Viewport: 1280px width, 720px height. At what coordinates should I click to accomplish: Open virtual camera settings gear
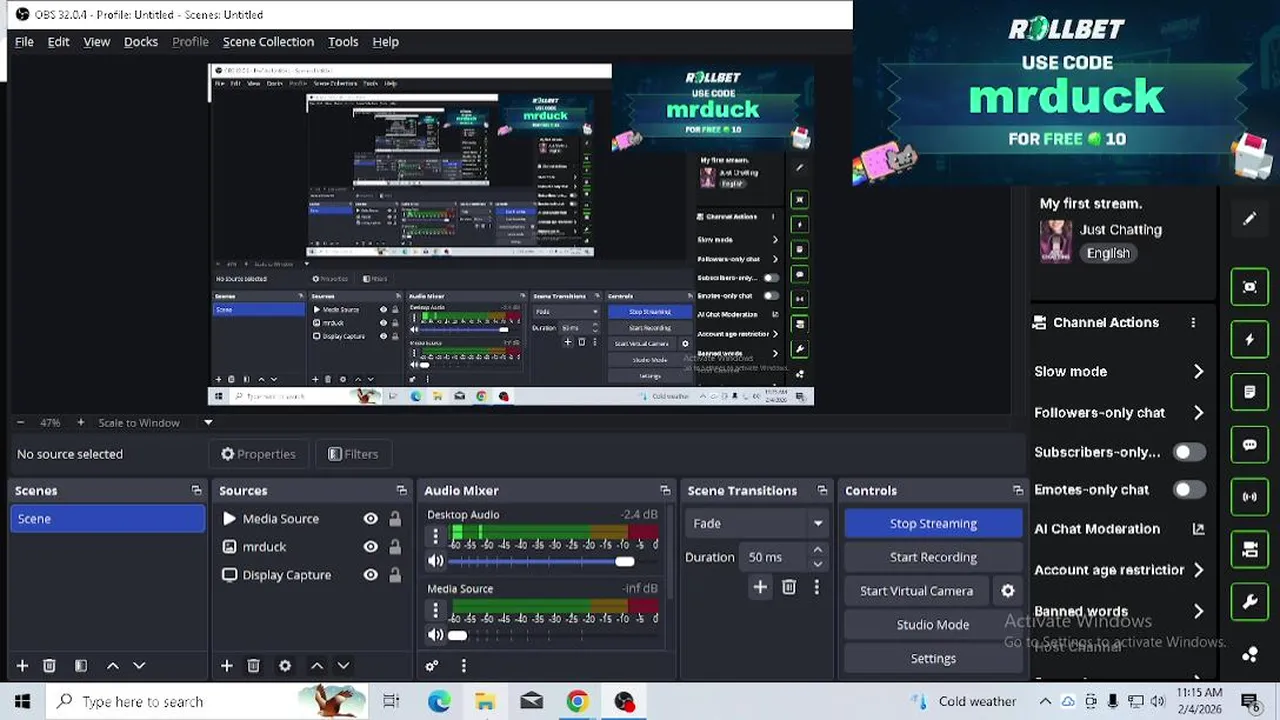point(1008,591)
